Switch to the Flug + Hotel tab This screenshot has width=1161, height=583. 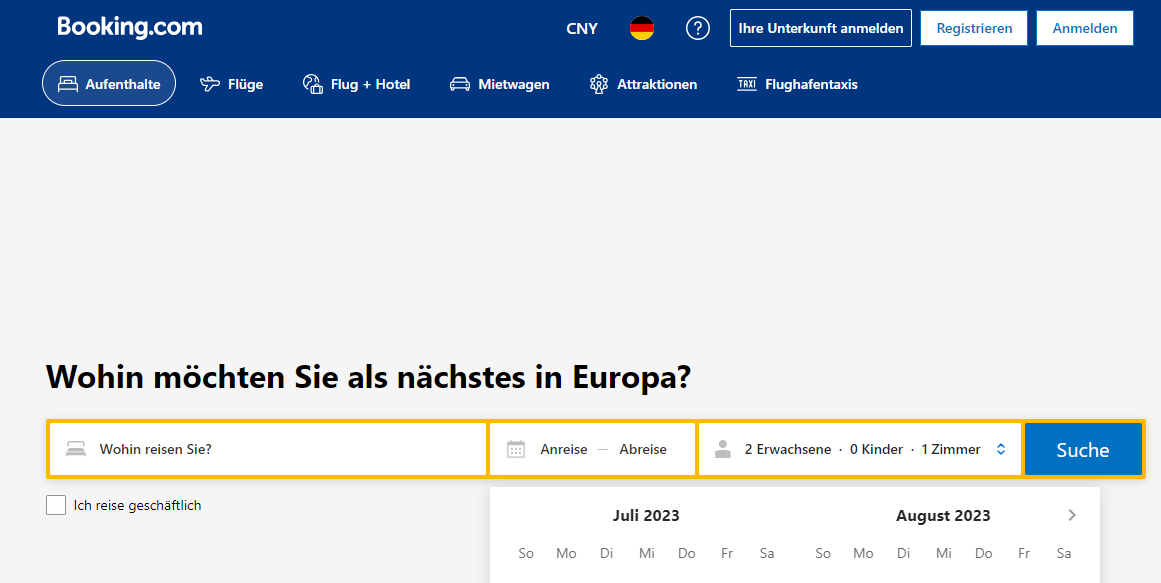coord(357,84)
